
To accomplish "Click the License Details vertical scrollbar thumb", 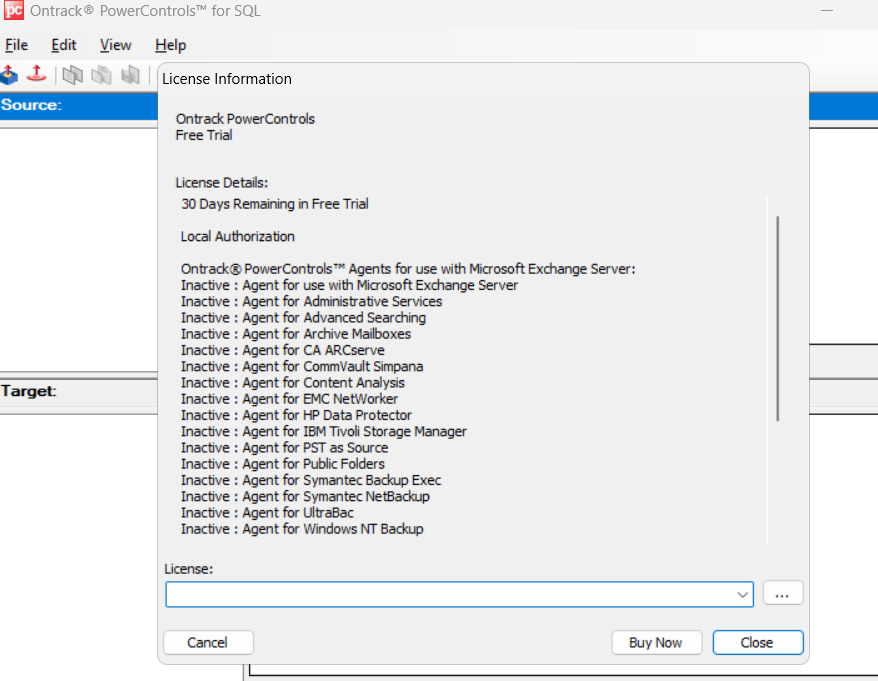I will point(778,318).
